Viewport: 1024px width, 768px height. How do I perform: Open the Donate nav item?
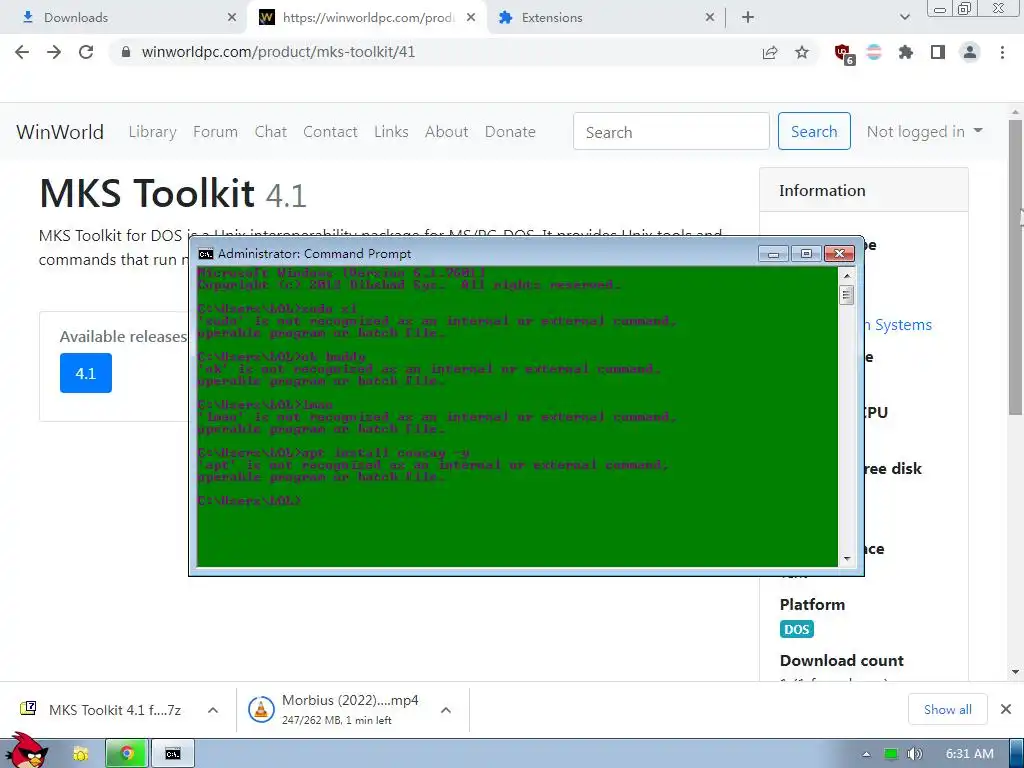(510, 132)
